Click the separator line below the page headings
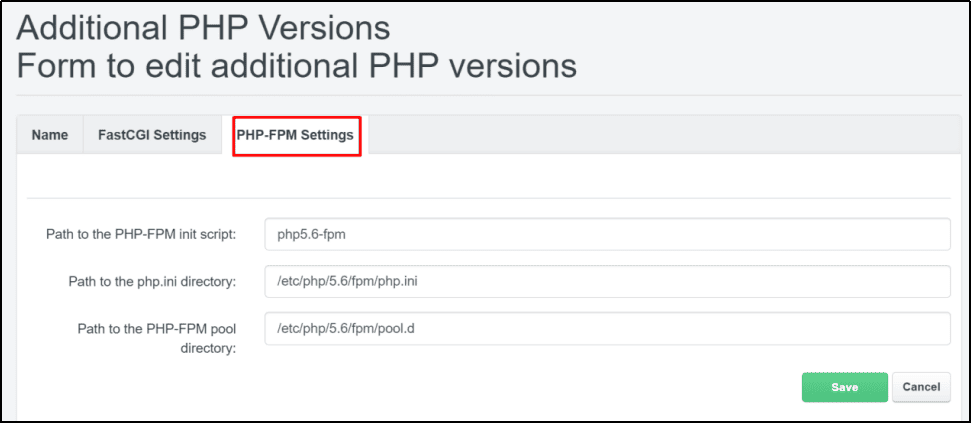Image resolution: width=971 pixels, height=423 pixels. [488, 96]
